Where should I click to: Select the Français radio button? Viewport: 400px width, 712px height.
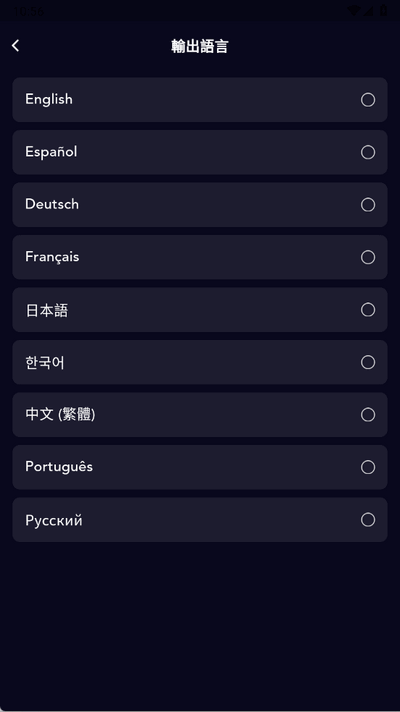368,257
